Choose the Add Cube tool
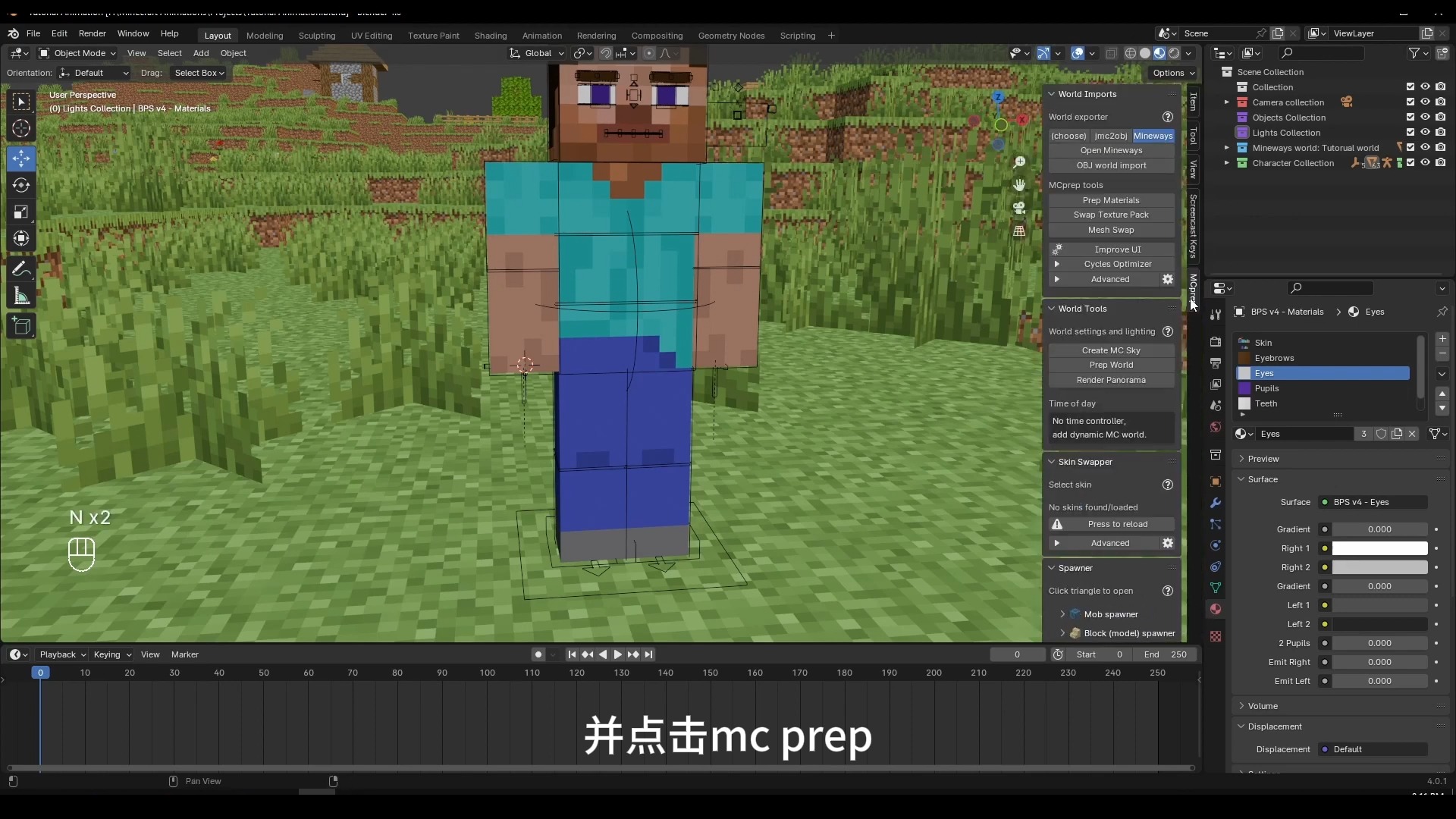The height and width of the screenshot is (819, 1456). (21, 327)
